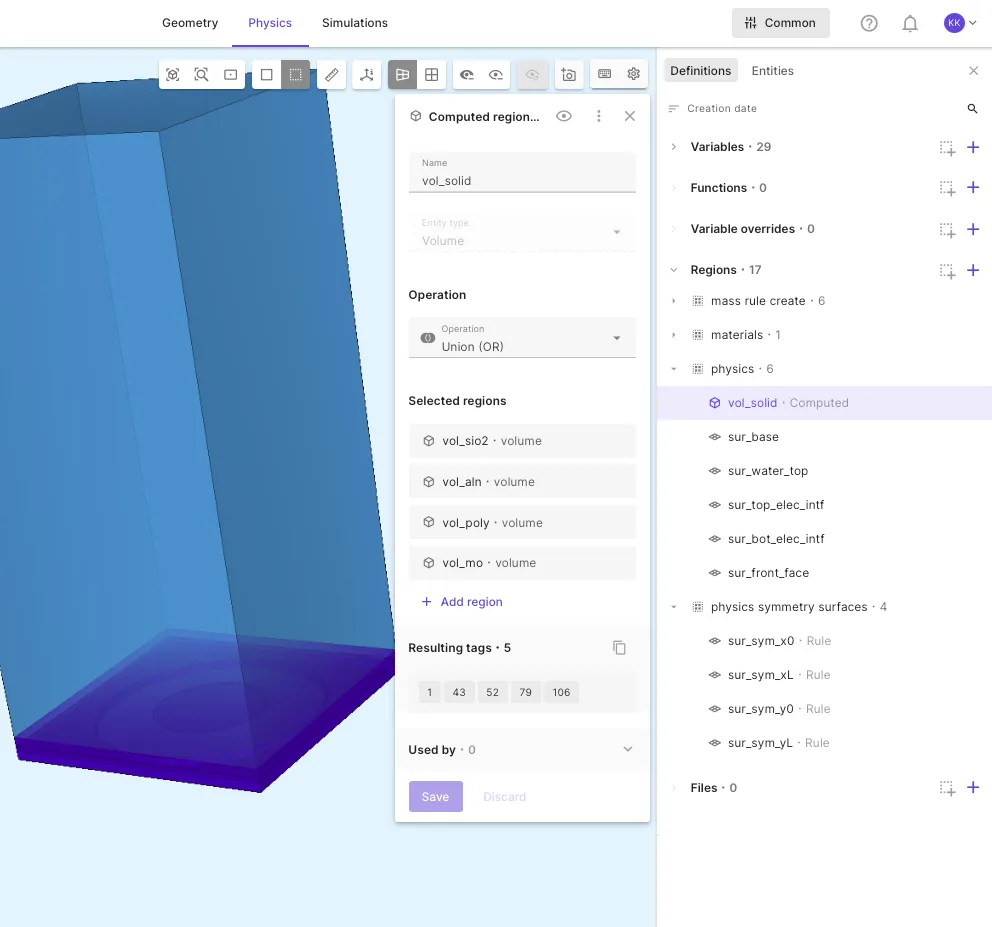Select the vol_poly volume region
This screenshot has height=927, width=992.
tap(522, 523)
